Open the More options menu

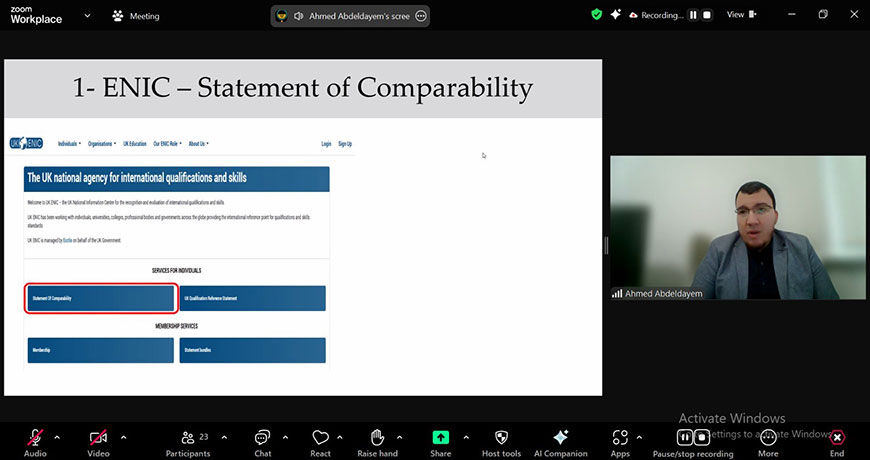(x=768, y=443)
